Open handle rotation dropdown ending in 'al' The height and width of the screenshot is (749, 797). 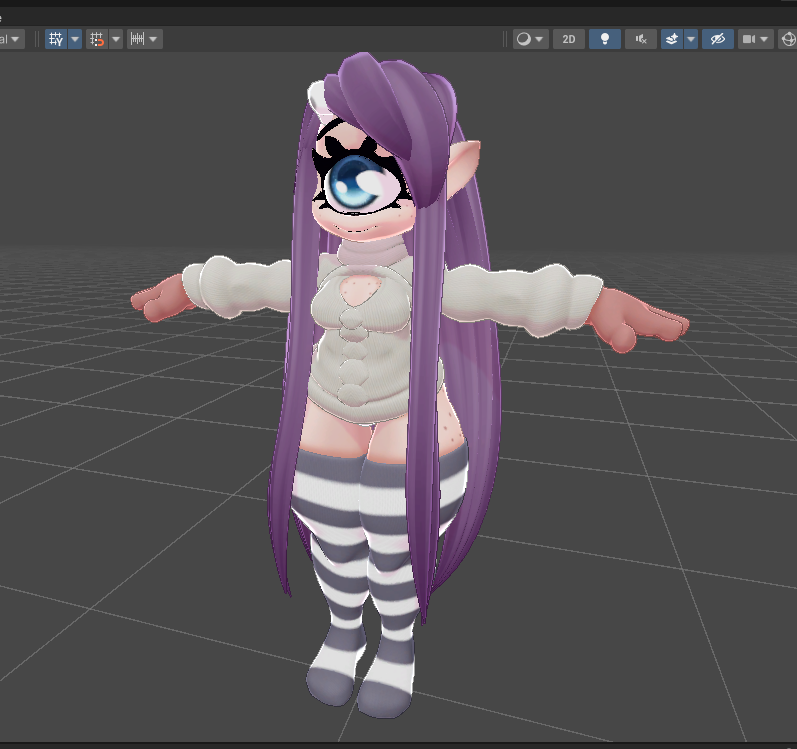point(11,39)
